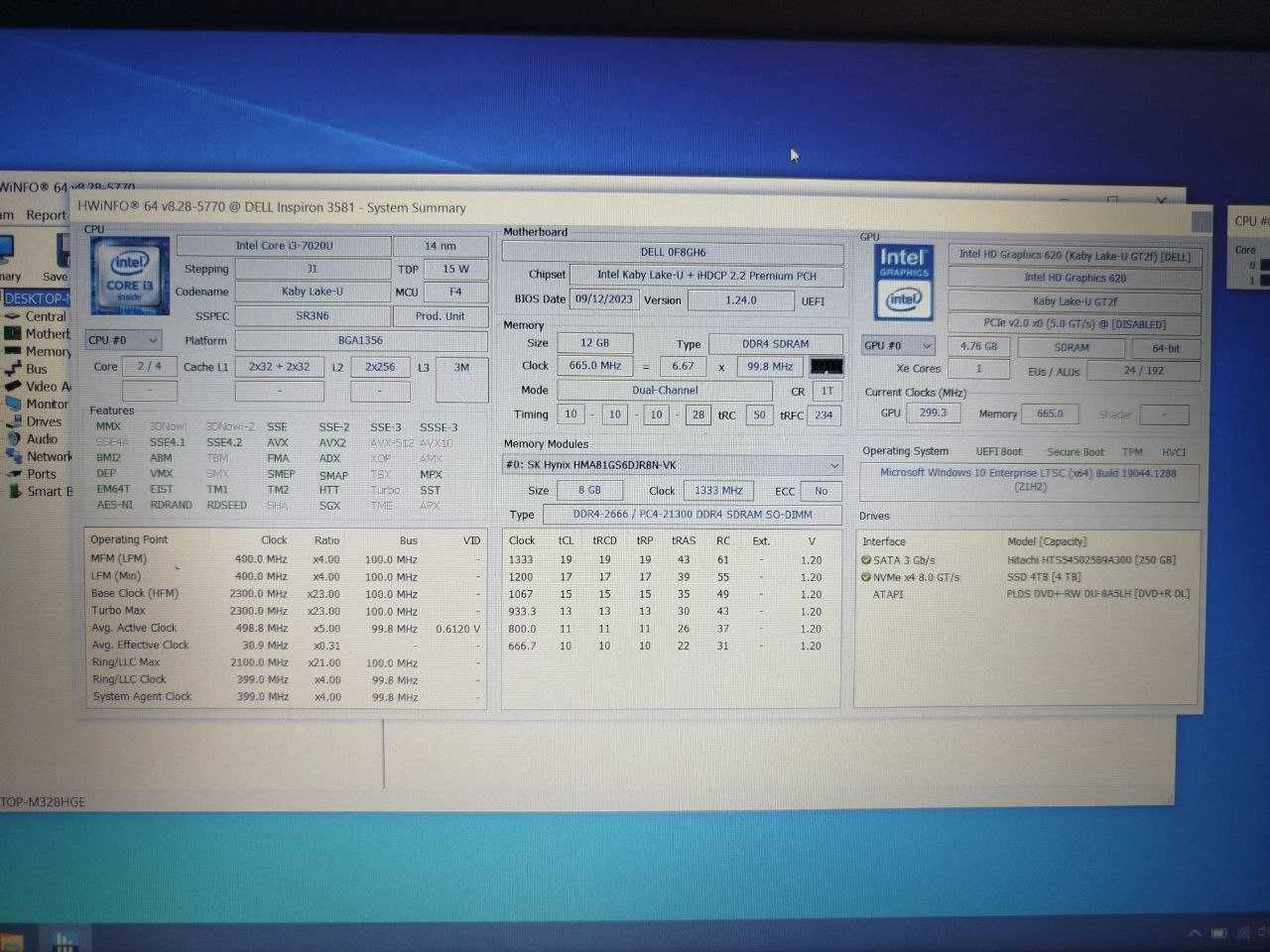Select the Drives icon in tree
The image size is (1270, 952).
pyautogui.click(x=12, y=421)
